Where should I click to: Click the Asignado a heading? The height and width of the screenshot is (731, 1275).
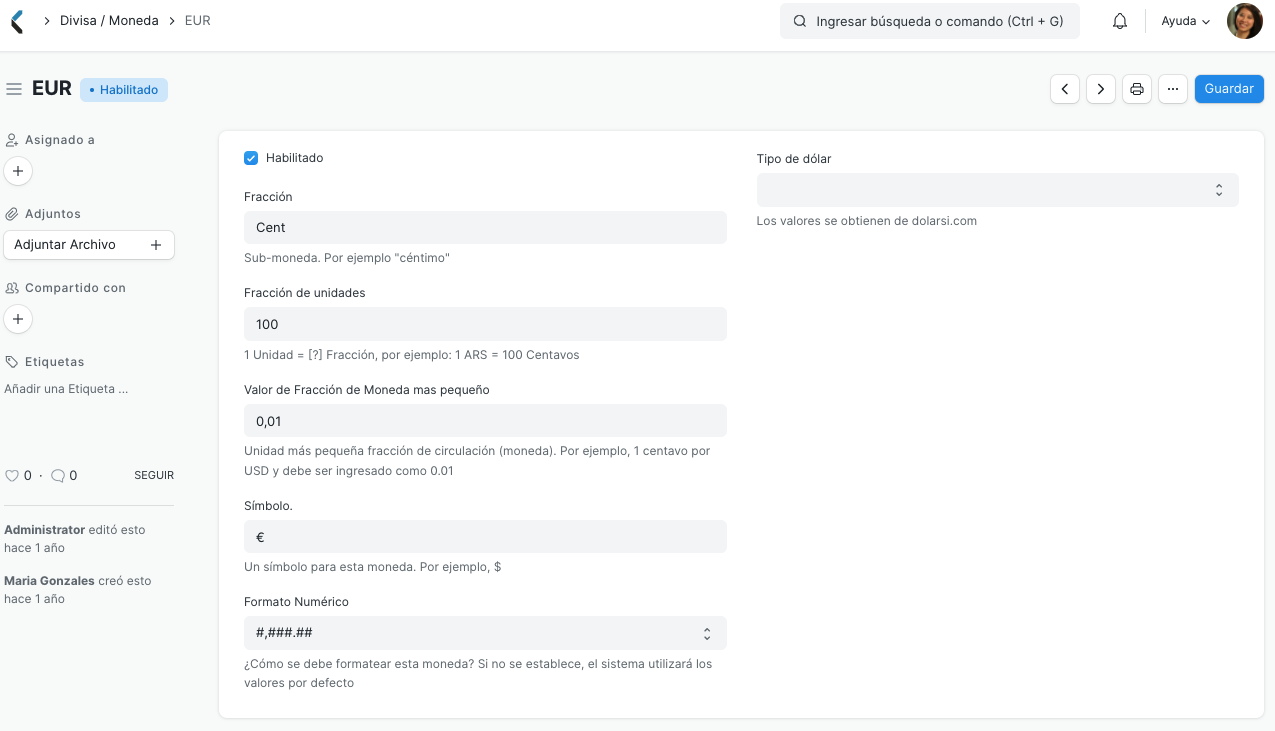click(60, 140)
